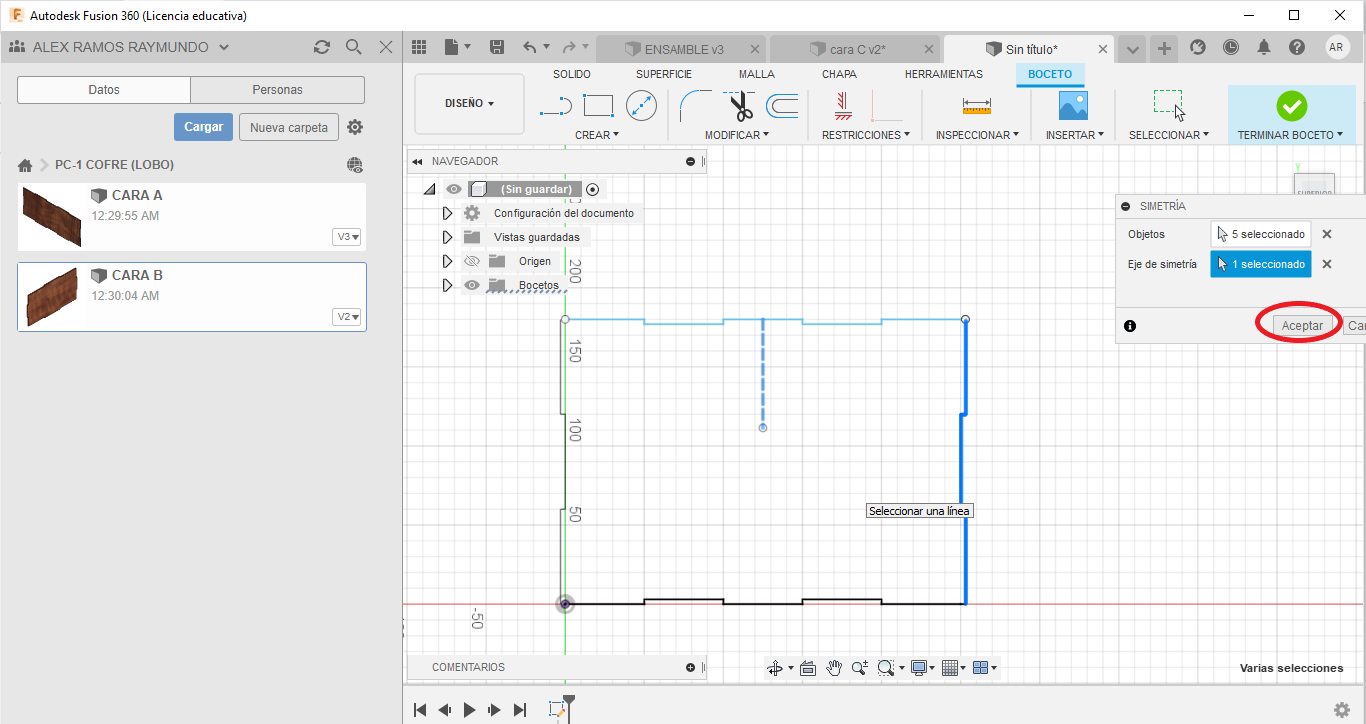Open the V2 version dropdown for CARA B
Viewport: 1366px width, 724px height.
(x=348, y=317)
